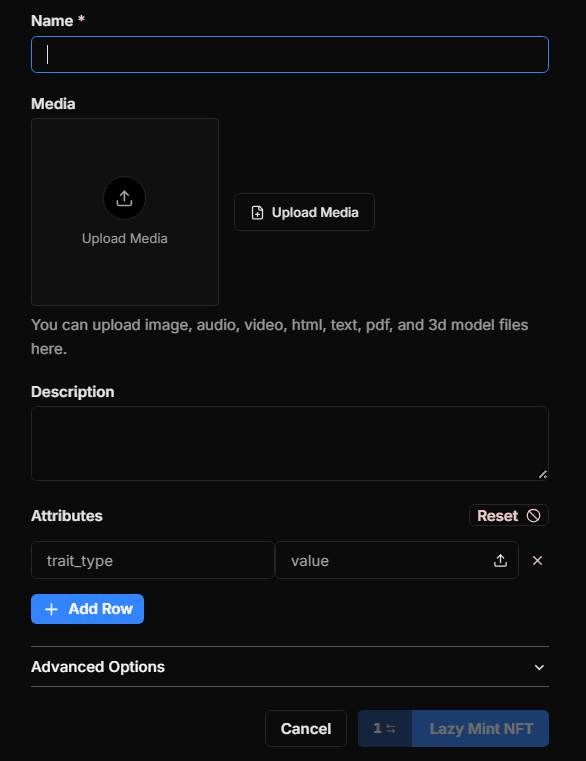Viewport: 586px width, 761px height.
Task: Focus the Description text area
Action: click(290, 444)
